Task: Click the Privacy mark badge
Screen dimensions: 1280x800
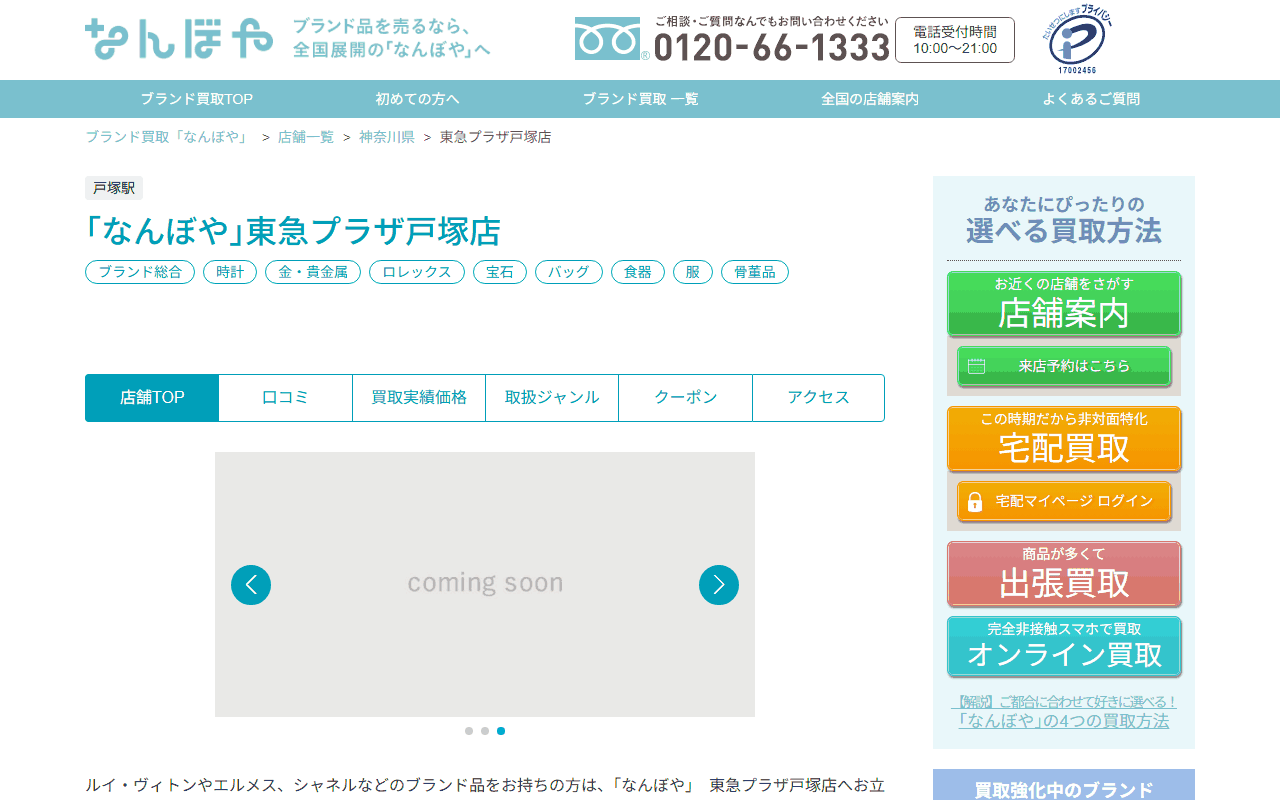Action: (1078, 40)
